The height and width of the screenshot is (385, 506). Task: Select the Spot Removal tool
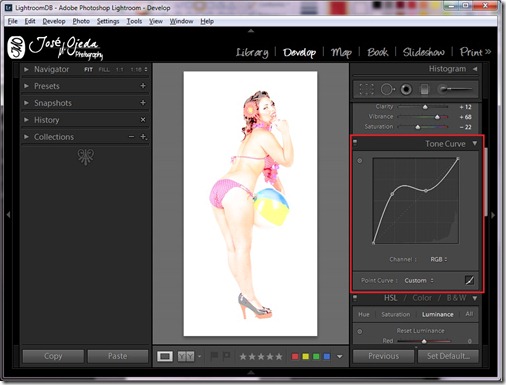387,89
